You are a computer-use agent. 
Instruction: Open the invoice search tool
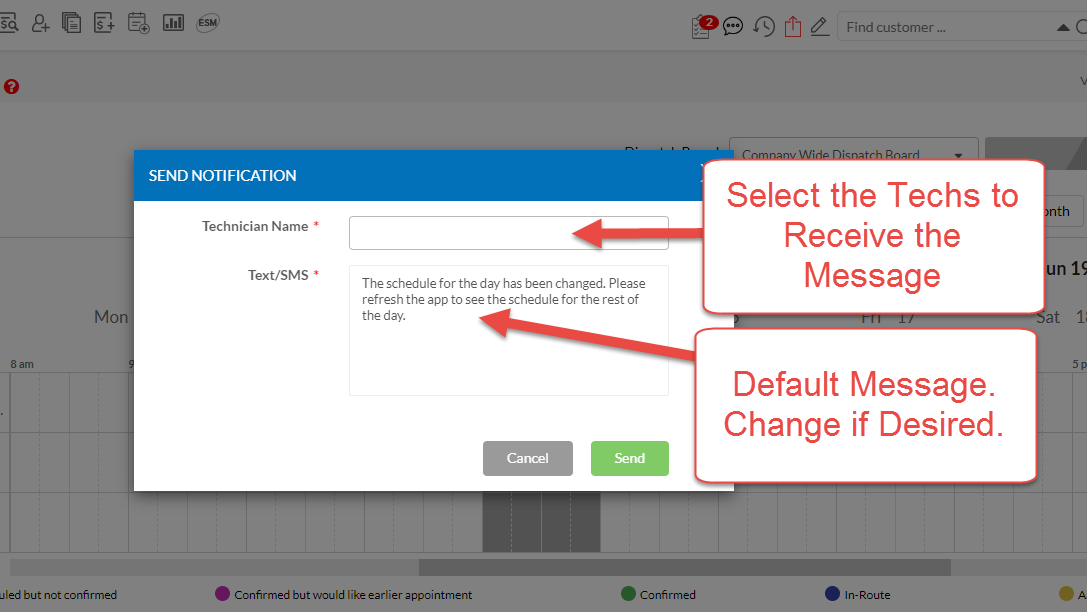pyautogui.click(x=10, y=22)
